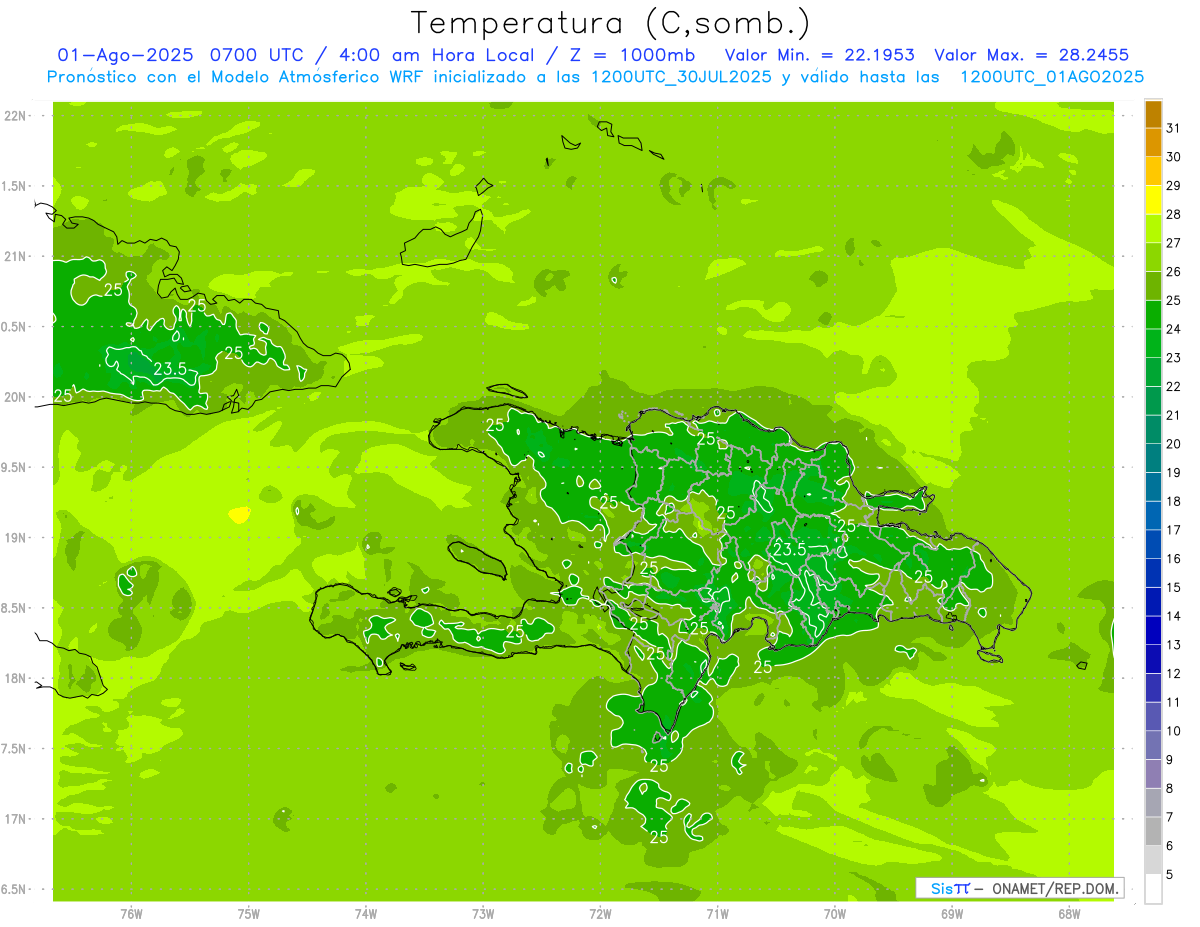Click legend value '31'
The height and width of the screenshot is (927, 1200).
pos(1173,128)
